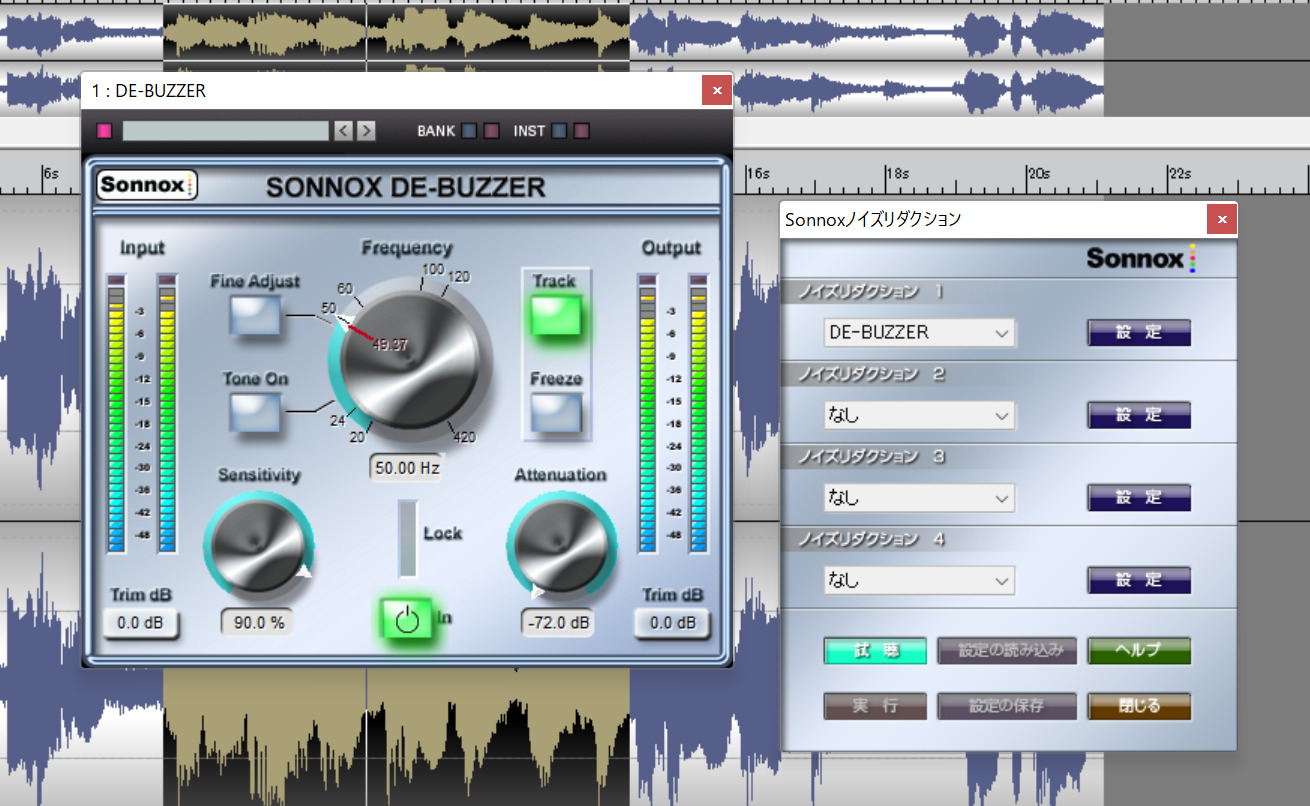This screenshot has width=1310, height=806.
Task: Click the 50.00 Hz frequency value field
Action: 407,467
